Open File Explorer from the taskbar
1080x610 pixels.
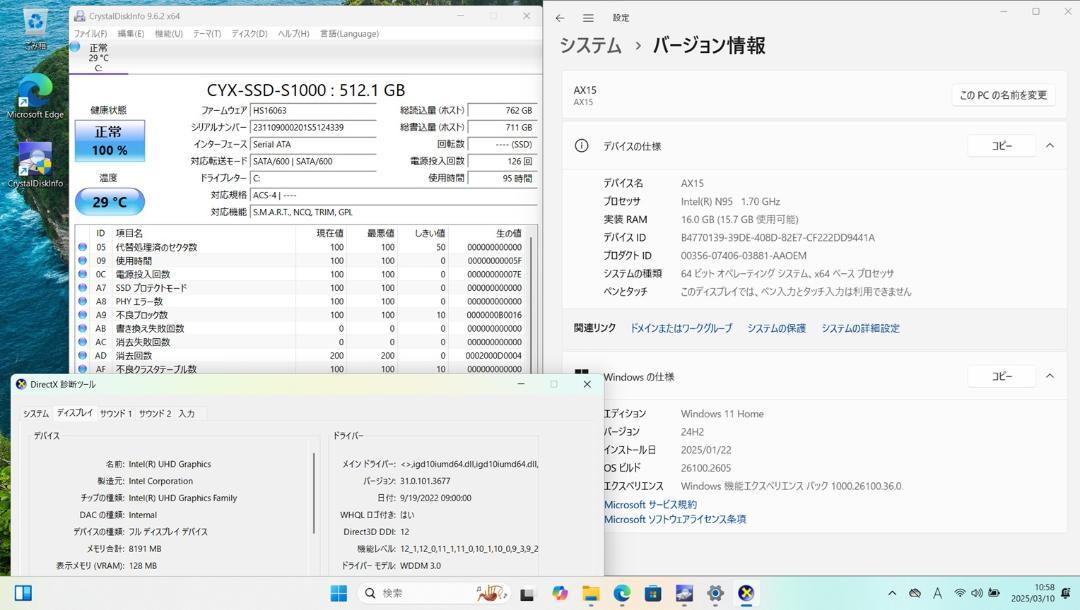[x=590, y=593]
